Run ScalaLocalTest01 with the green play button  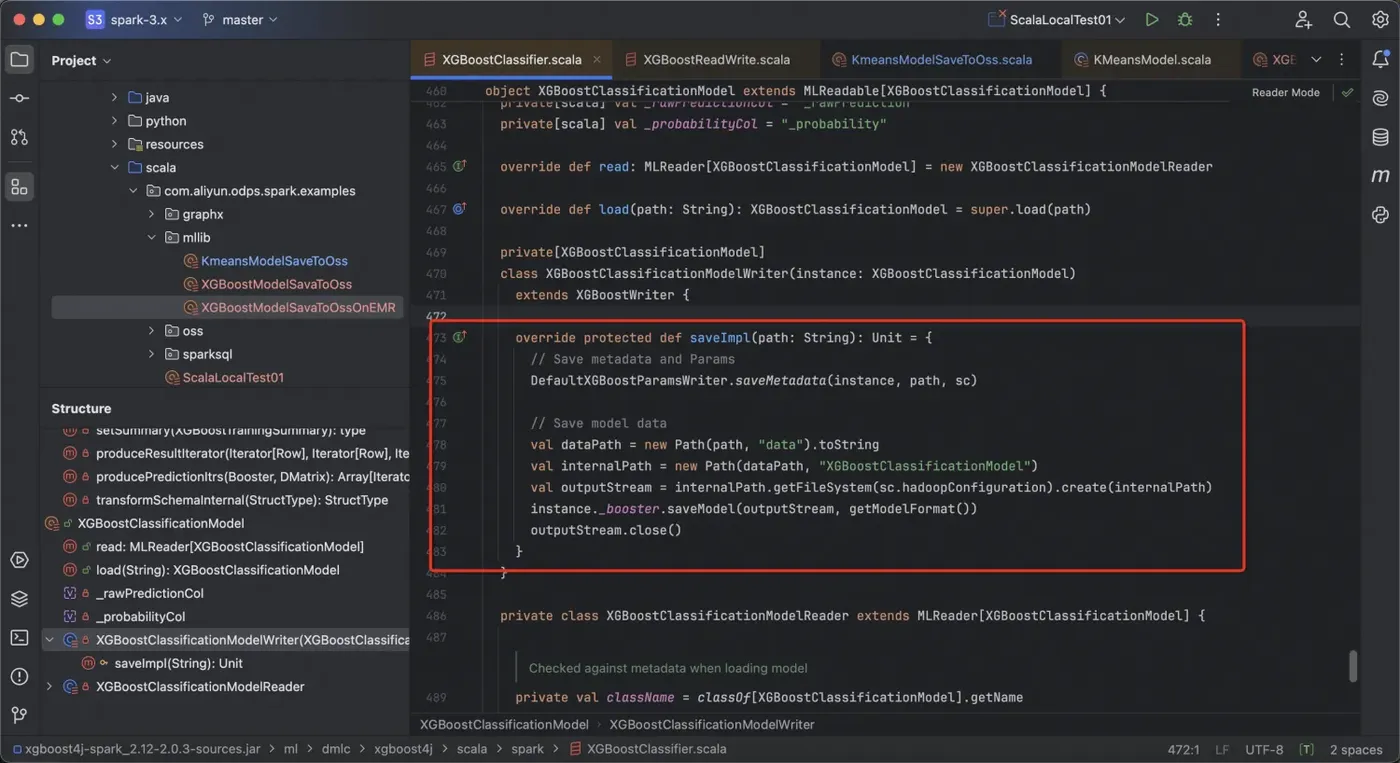click(1152, 20)
